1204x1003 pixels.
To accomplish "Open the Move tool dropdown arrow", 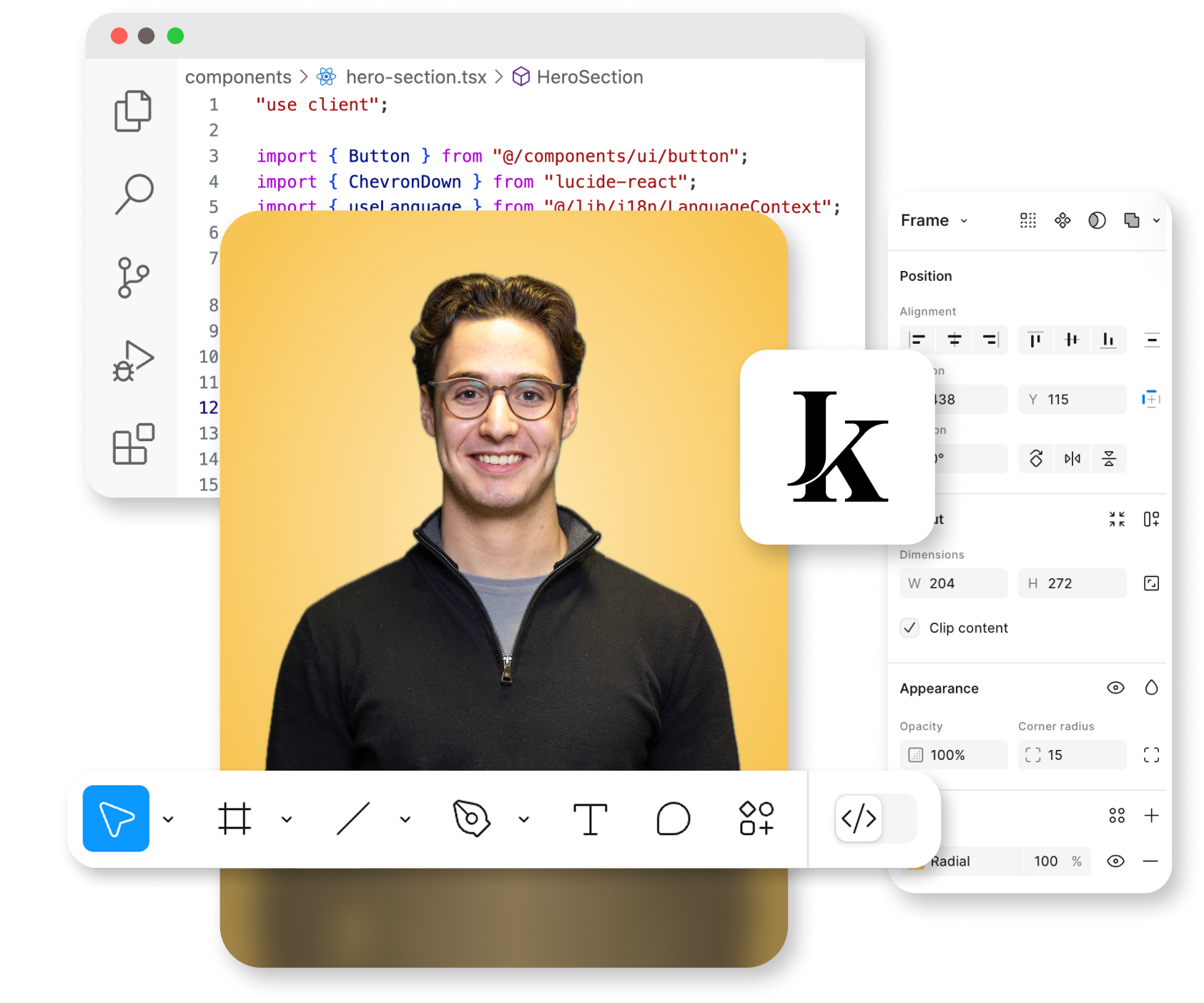I will (x=169, y=819).
